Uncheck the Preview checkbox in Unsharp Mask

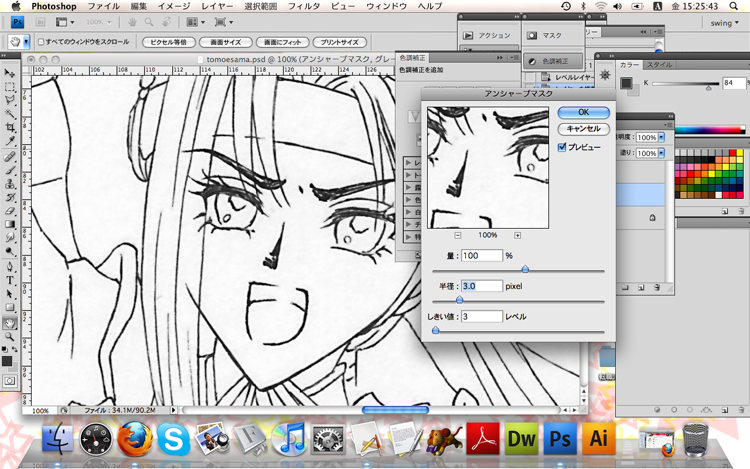(562, 147)
